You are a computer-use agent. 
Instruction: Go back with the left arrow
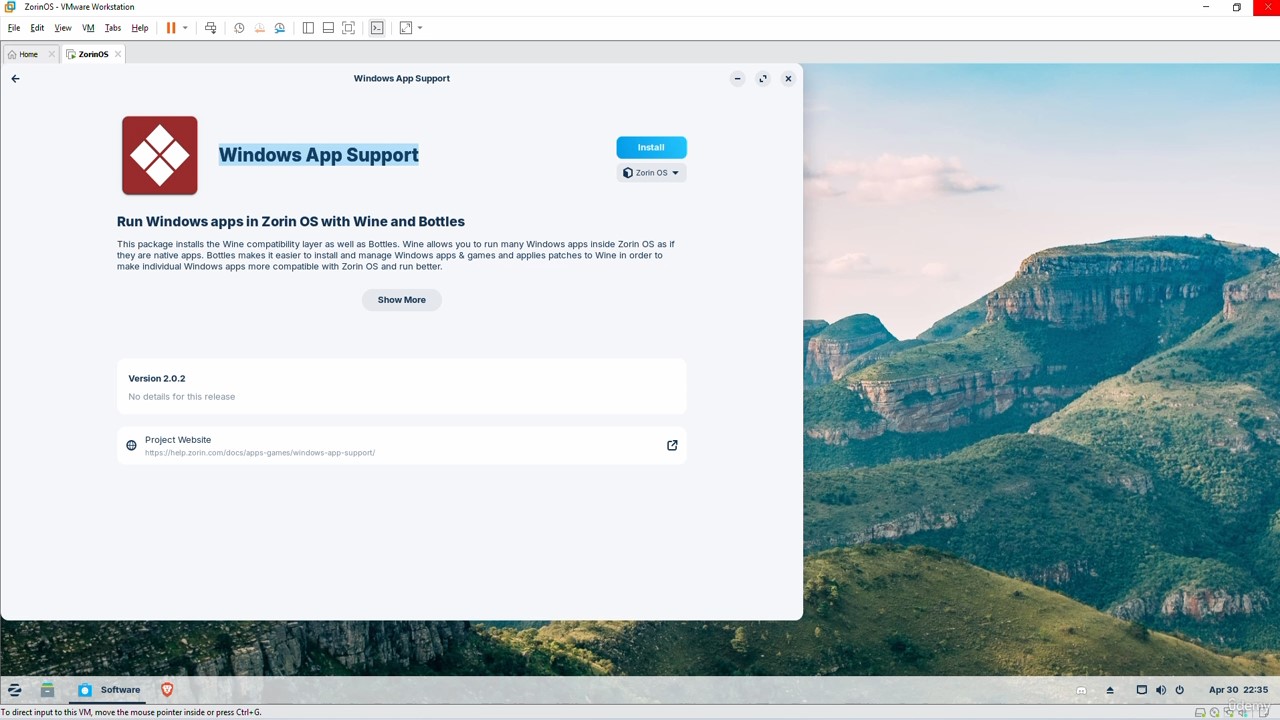click(15, 78)
